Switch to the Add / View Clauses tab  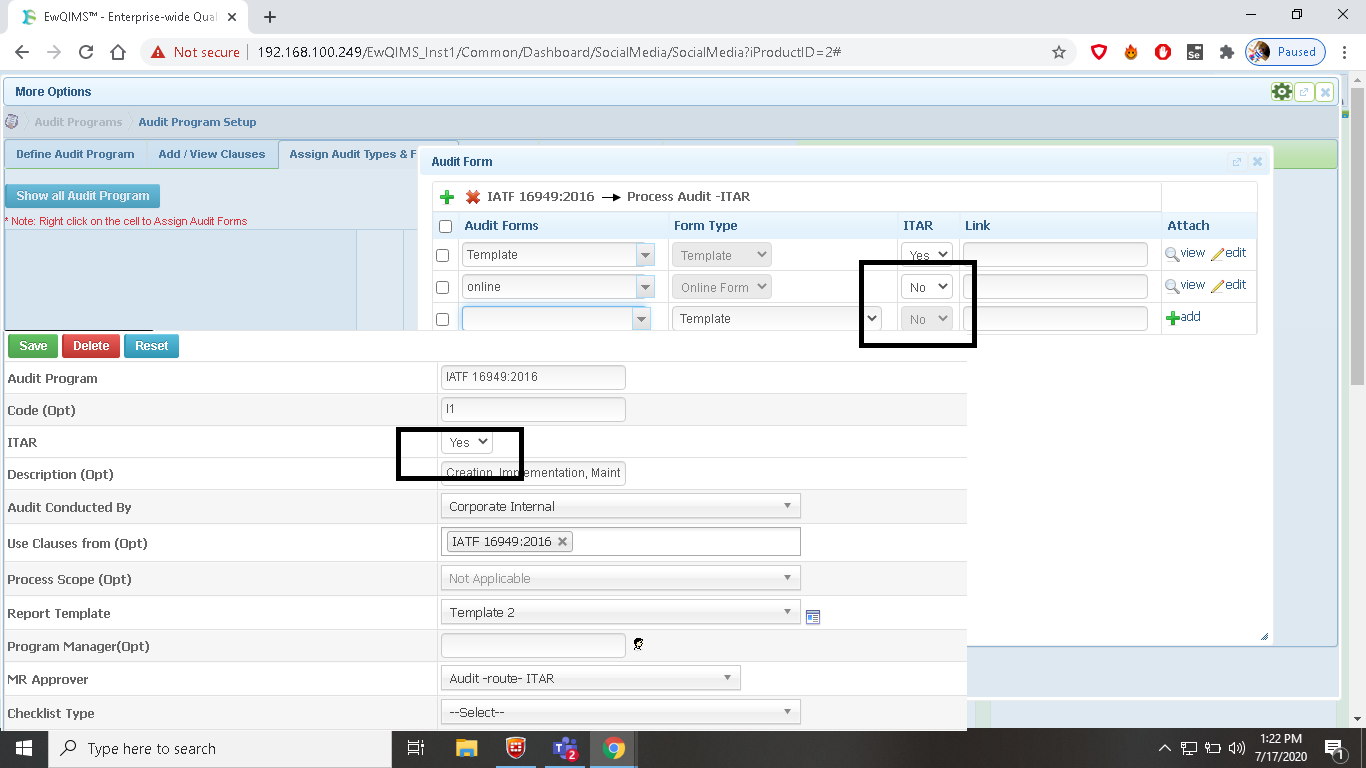(212, 154)
